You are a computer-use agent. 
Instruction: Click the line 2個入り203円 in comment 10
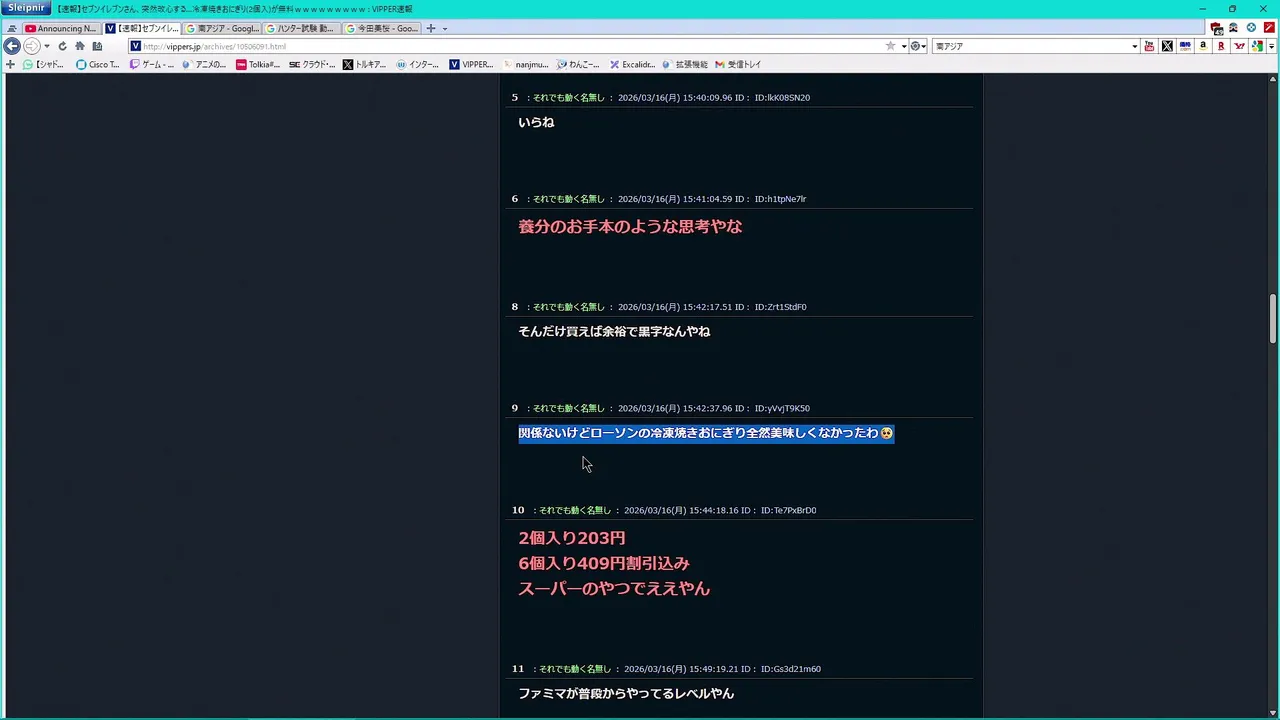point(572,538)
